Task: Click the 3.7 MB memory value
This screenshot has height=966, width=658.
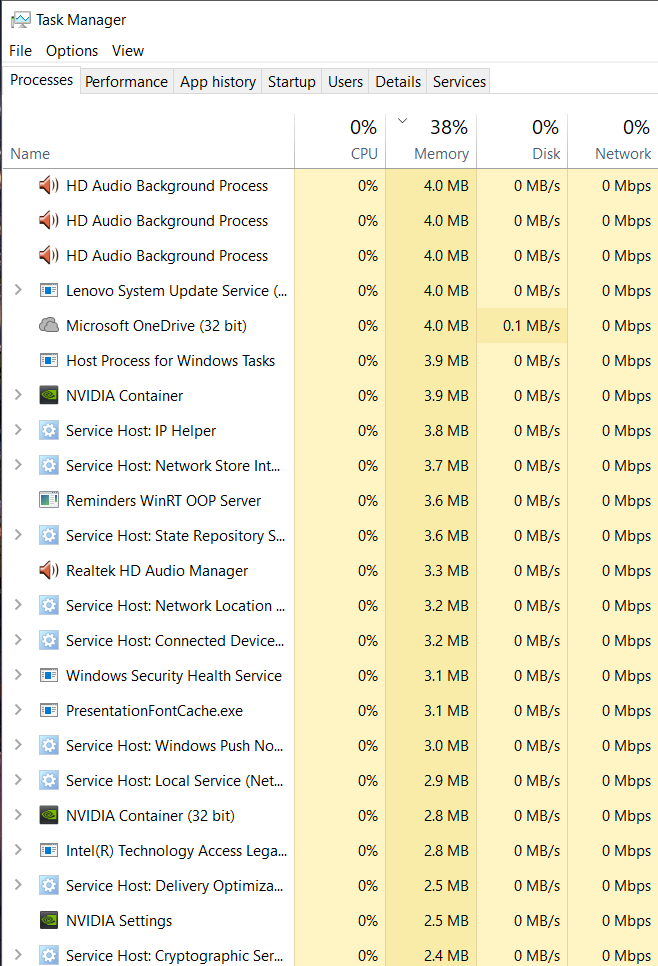Action: pos(446,466)
